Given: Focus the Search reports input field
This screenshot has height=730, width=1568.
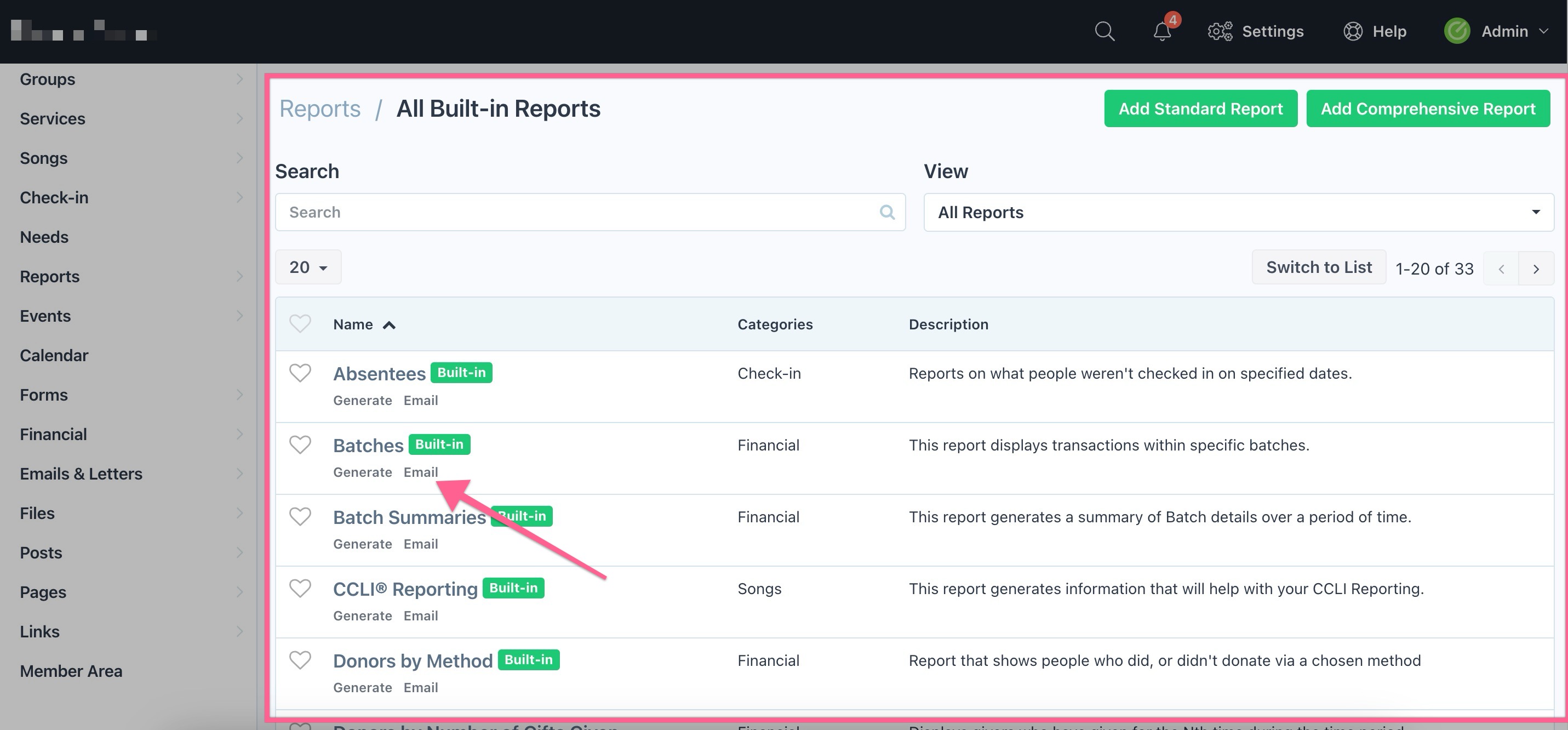Looking at the screenshot, I should pos(590,212).
